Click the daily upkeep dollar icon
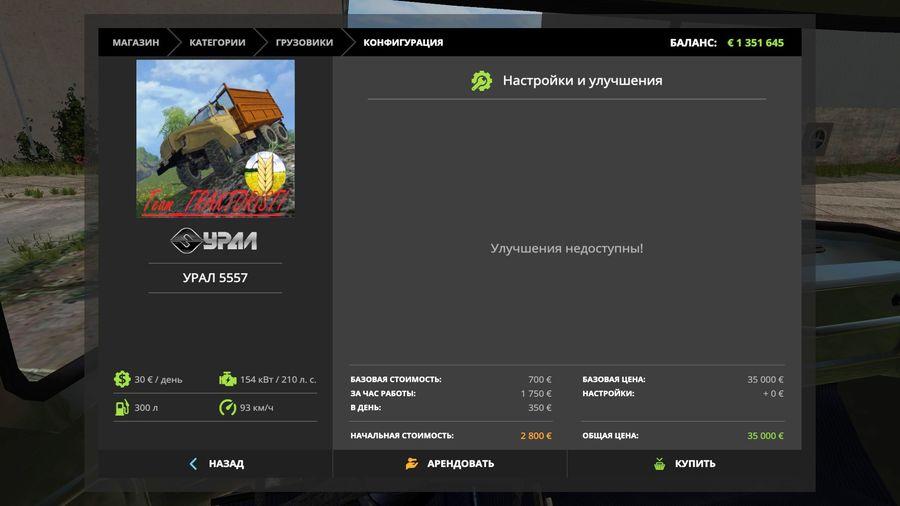 tap(122, 379)
